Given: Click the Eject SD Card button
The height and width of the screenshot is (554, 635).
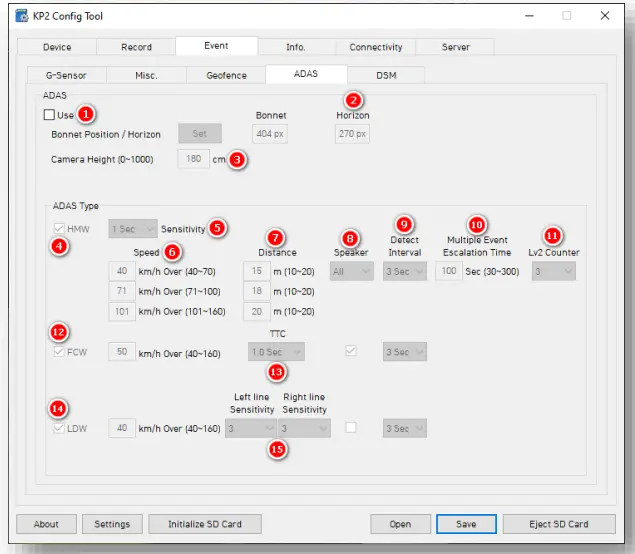Looking at the screenshot, I should pyautogui.click(x=559, y=524).
